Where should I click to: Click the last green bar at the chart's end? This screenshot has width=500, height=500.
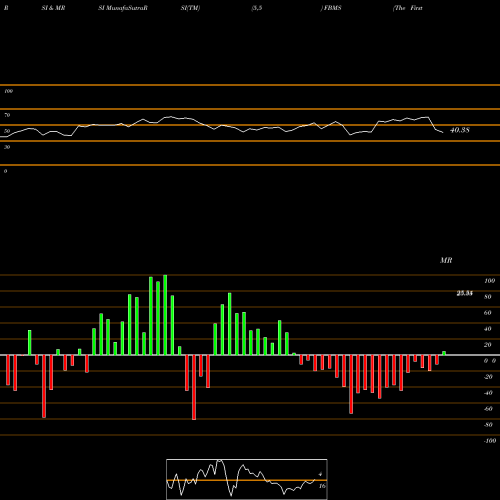point(444,353)
